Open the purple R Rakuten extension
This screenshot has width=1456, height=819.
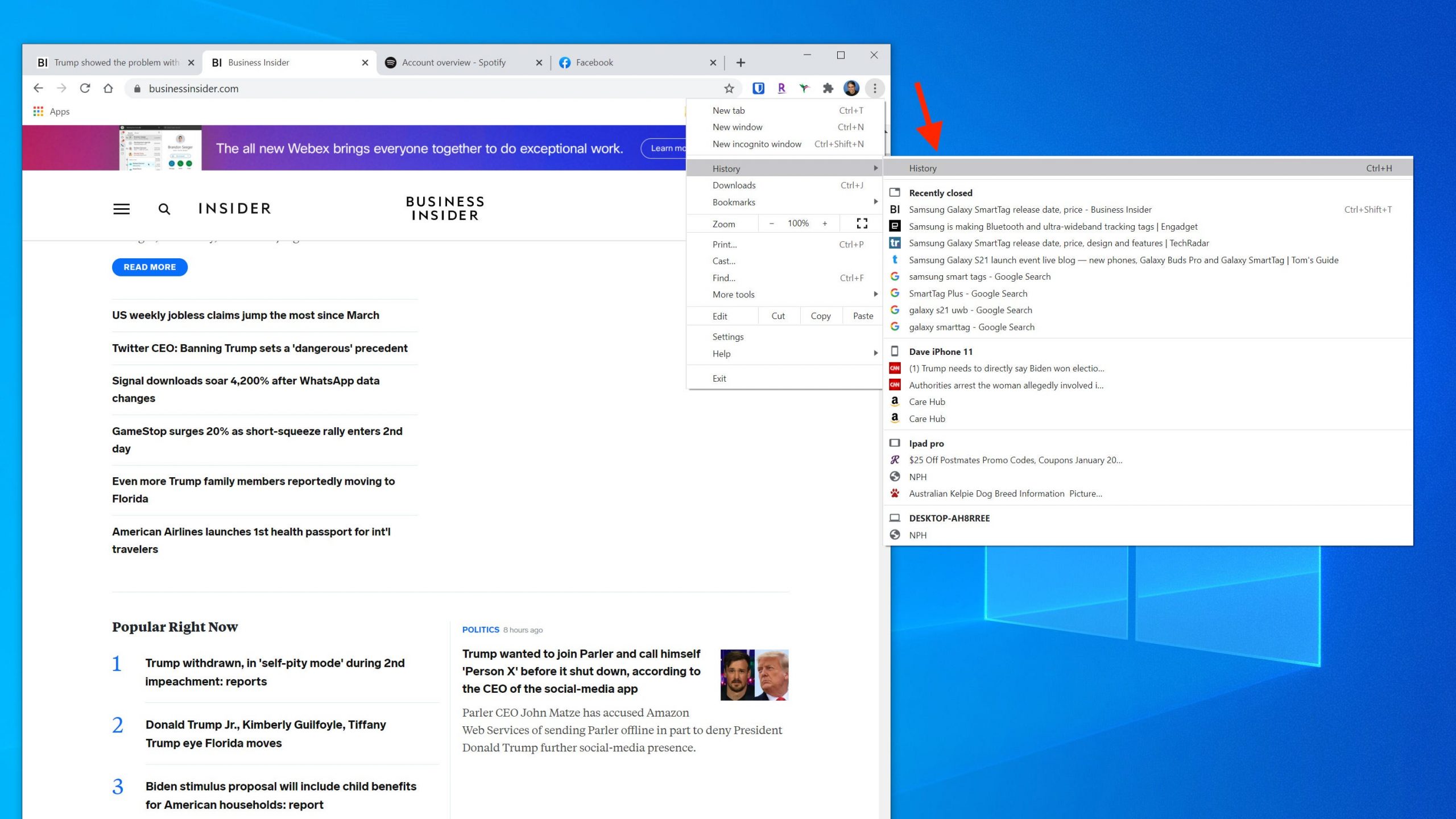point(781,88)
